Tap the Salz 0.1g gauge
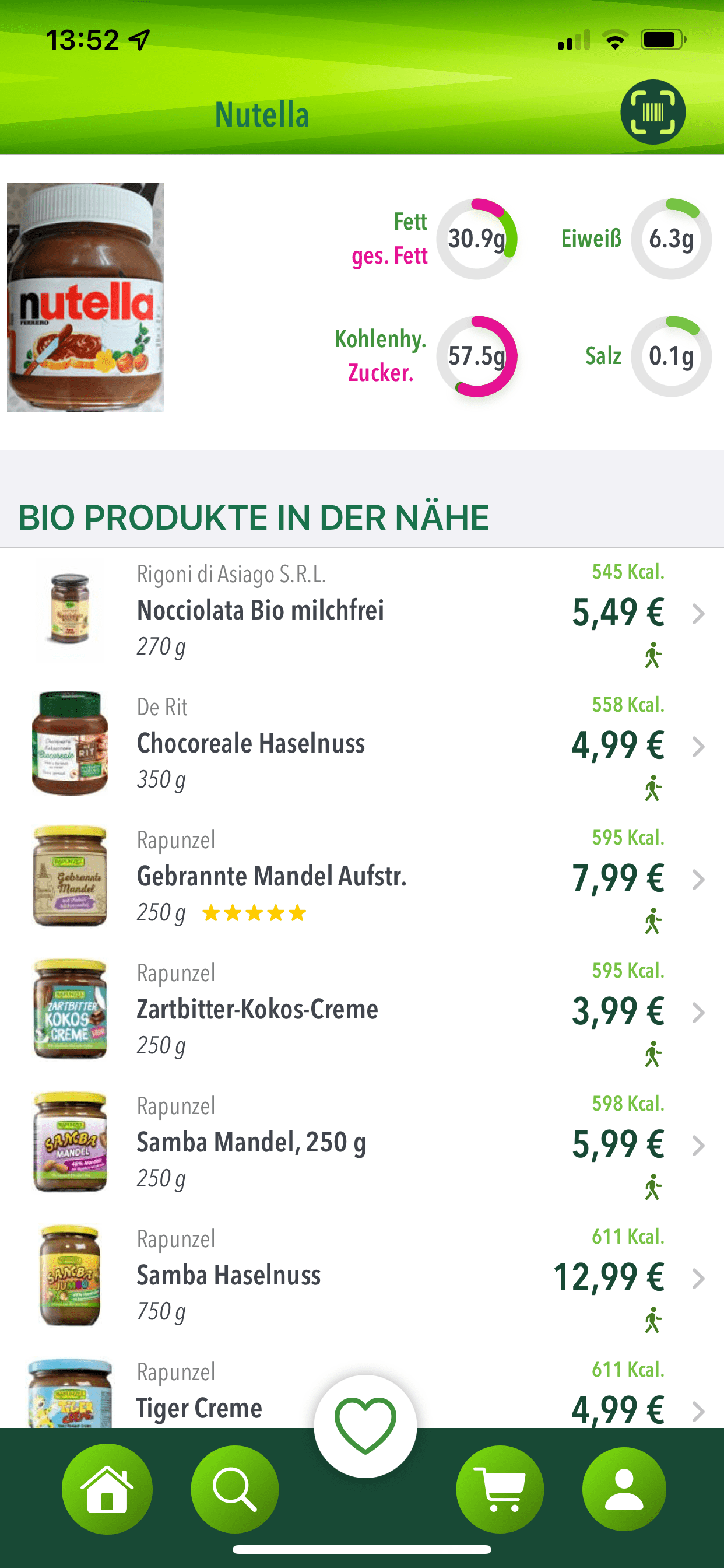724x1568 pixels. pyautogui.click(x=670, y=356)
